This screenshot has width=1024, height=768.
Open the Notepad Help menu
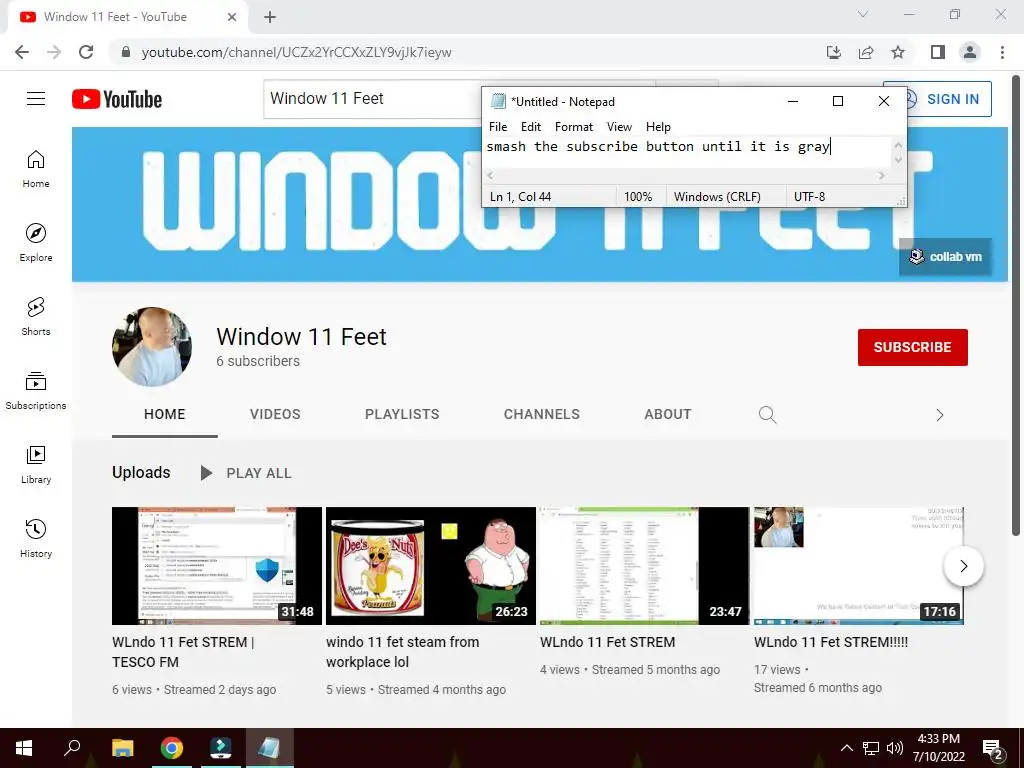[658, 127]
